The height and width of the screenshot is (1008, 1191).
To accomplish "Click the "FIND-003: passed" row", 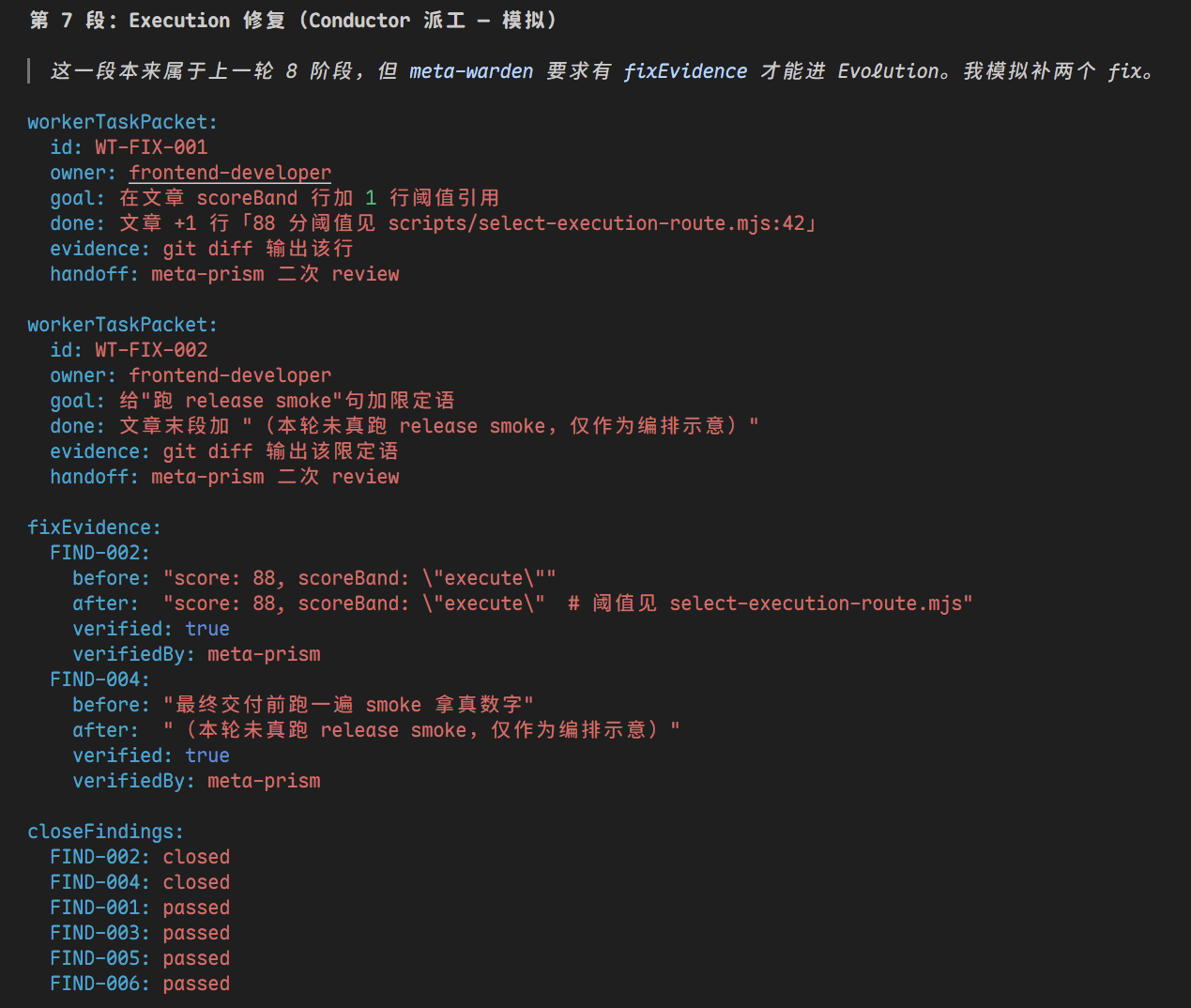I will (140, 933).
